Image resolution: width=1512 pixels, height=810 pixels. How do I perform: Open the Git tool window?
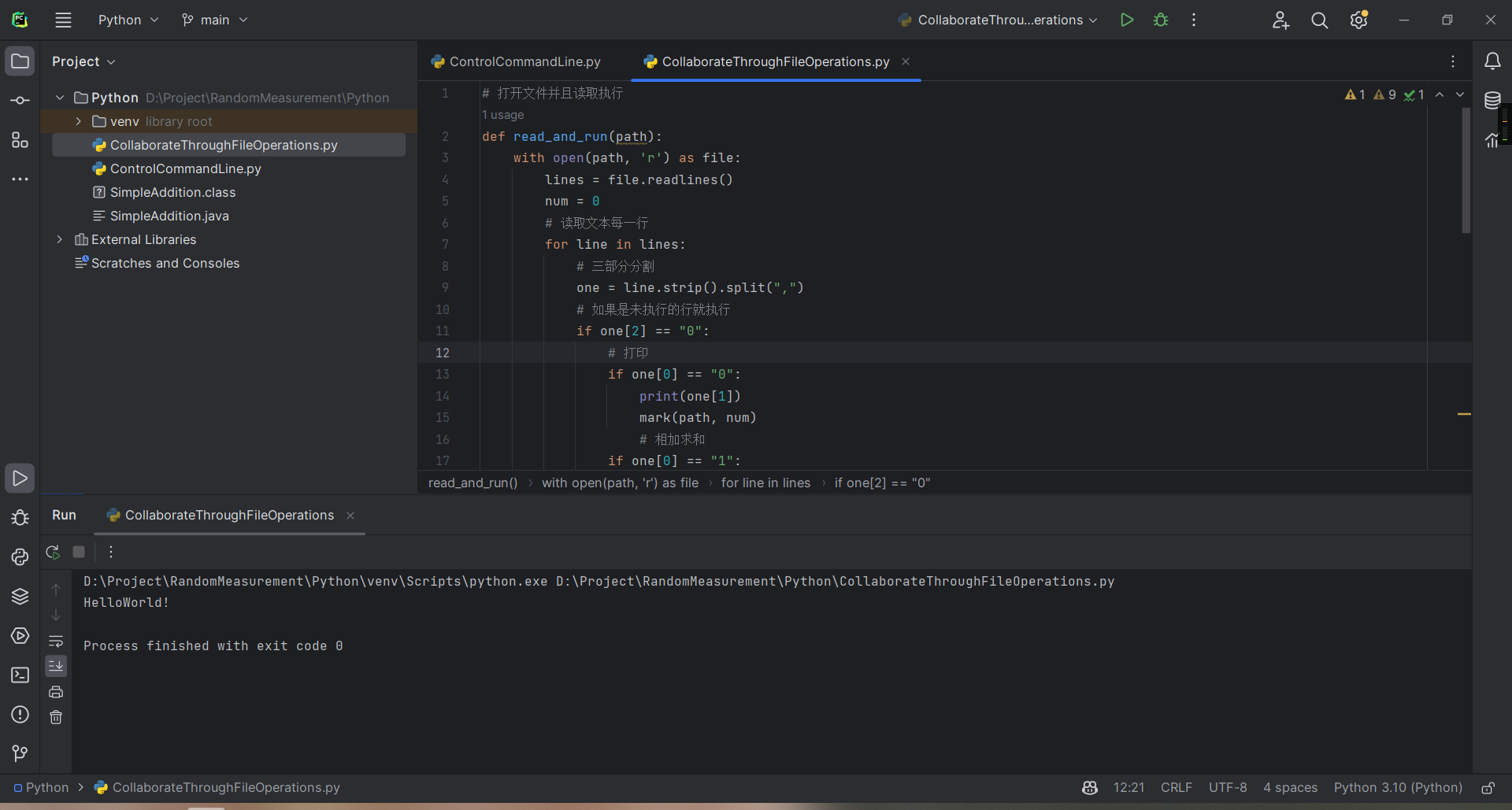click(x=20, y=753)
